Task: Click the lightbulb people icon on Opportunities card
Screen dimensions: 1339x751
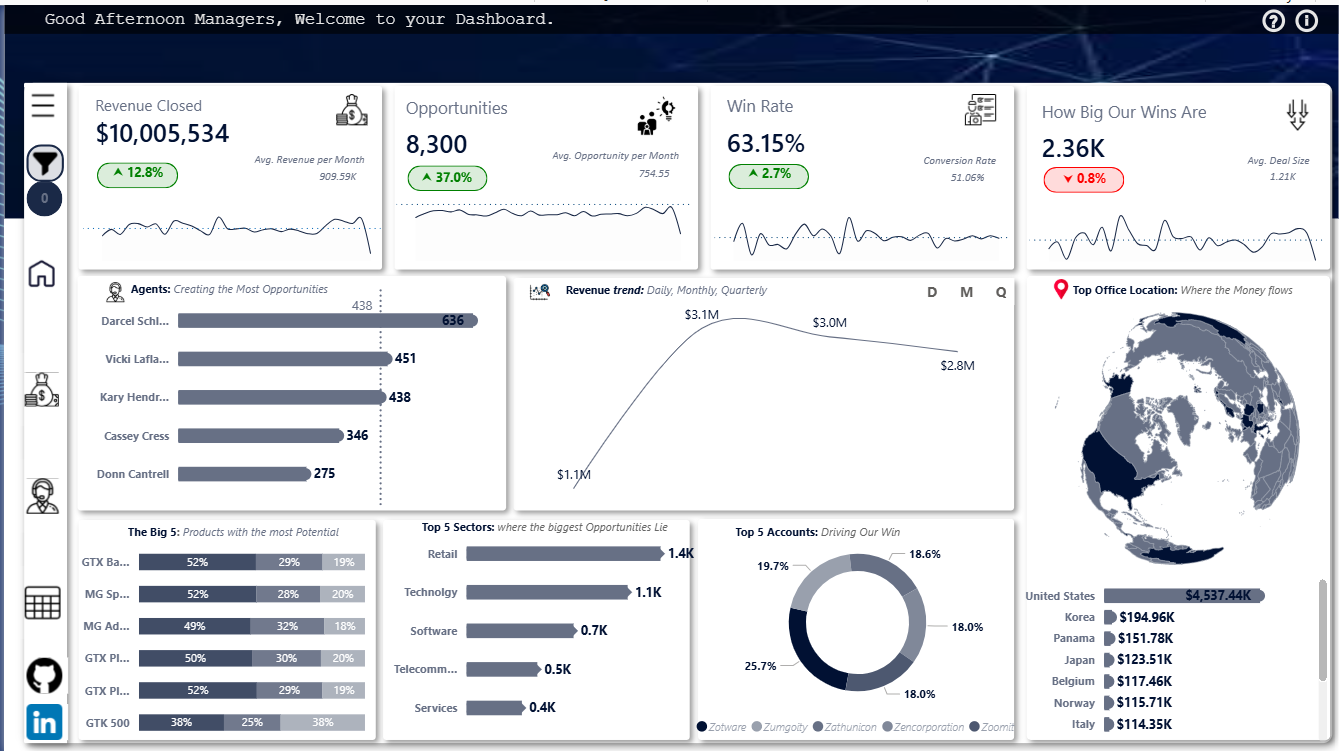Action: click(657, 116)
